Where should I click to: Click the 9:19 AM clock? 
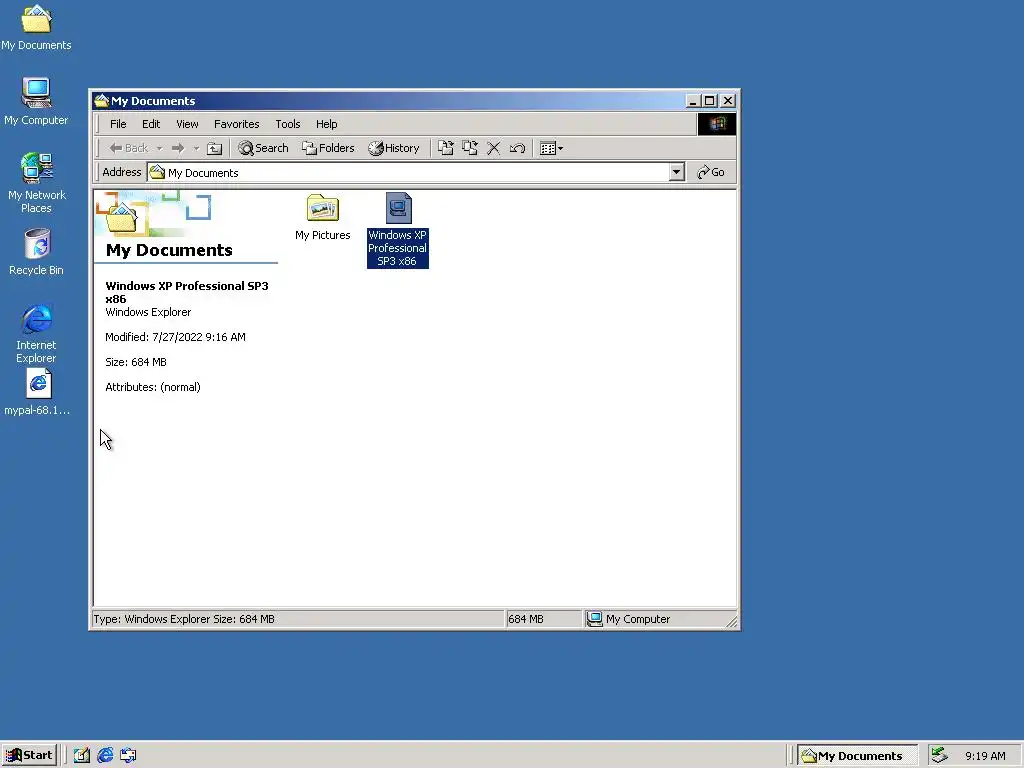tap(985, 756)
